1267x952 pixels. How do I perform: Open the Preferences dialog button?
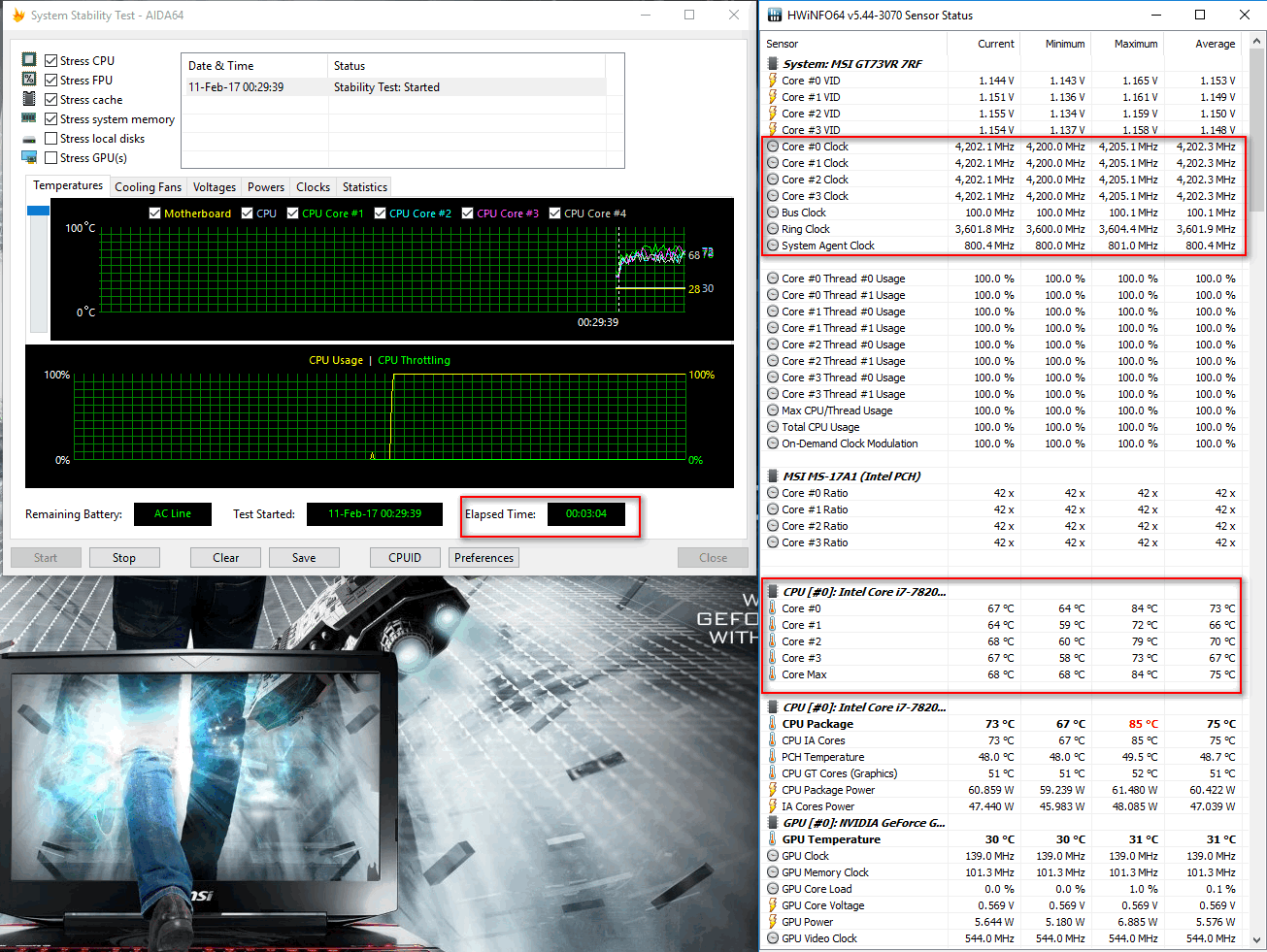(483, 558)
